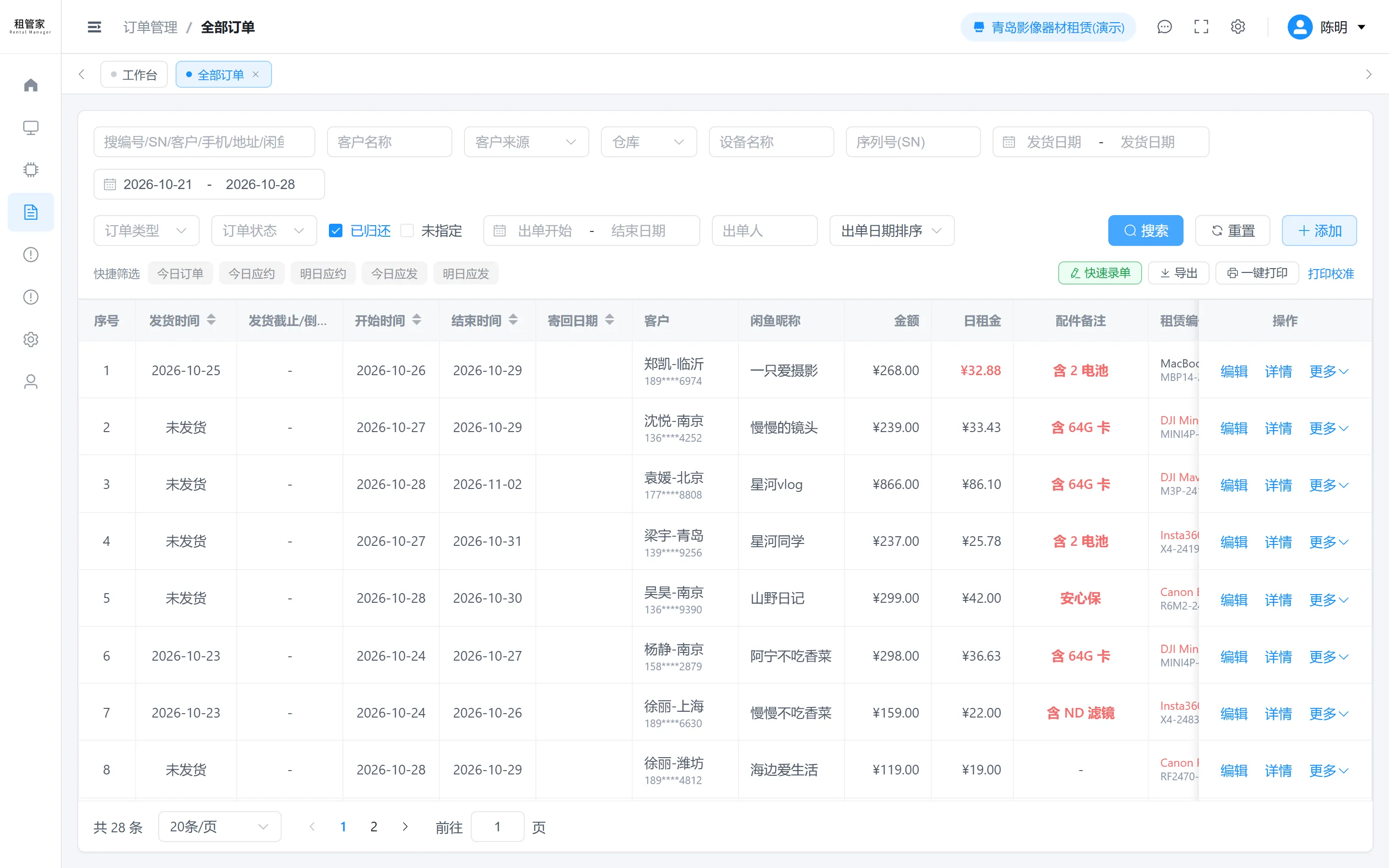Check the 未指定 checkbox
Viewport: 1389px width, 868px height.
[407, 231]
